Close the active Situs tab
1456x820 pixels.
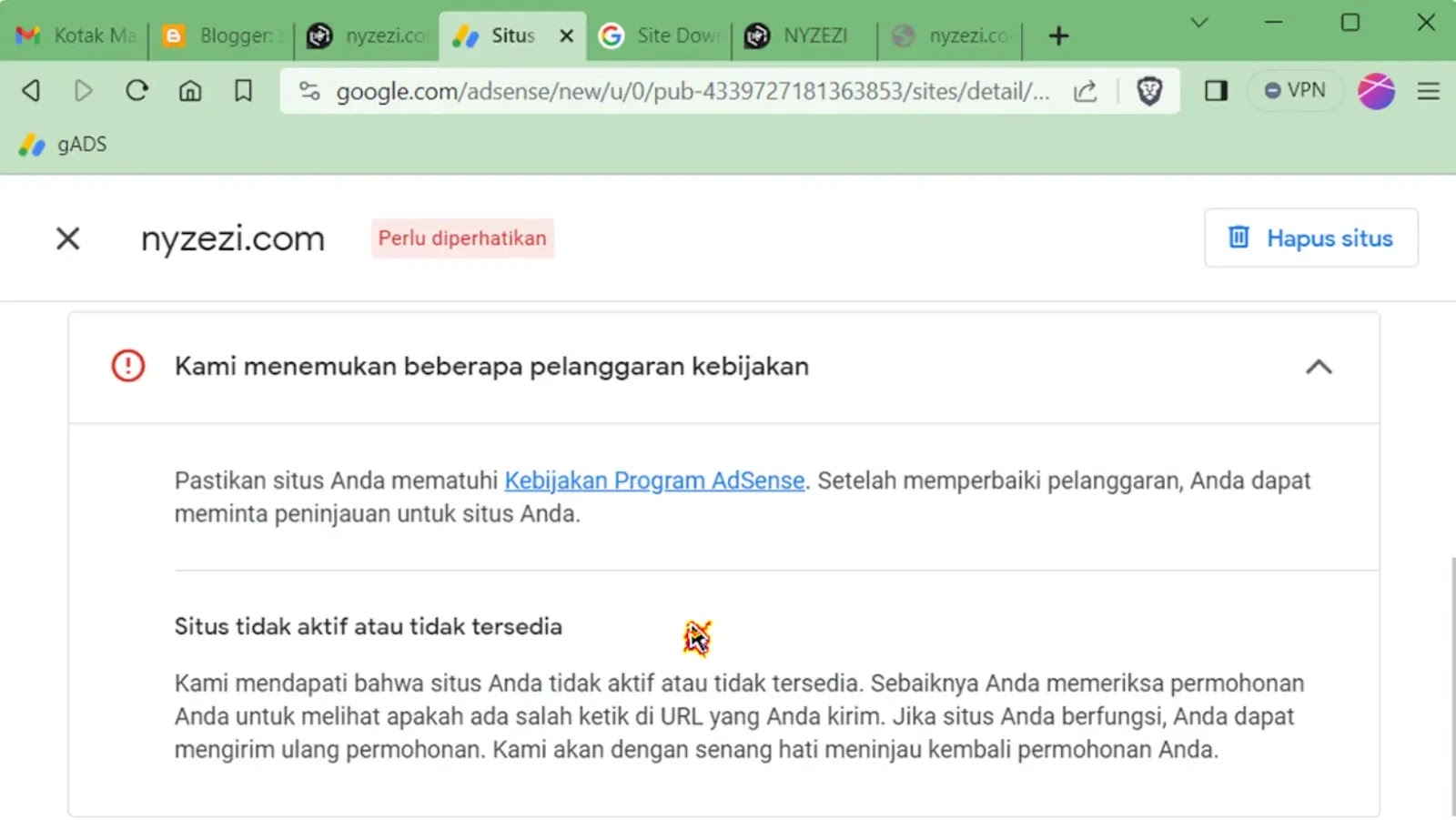click(x=566, y=35)
